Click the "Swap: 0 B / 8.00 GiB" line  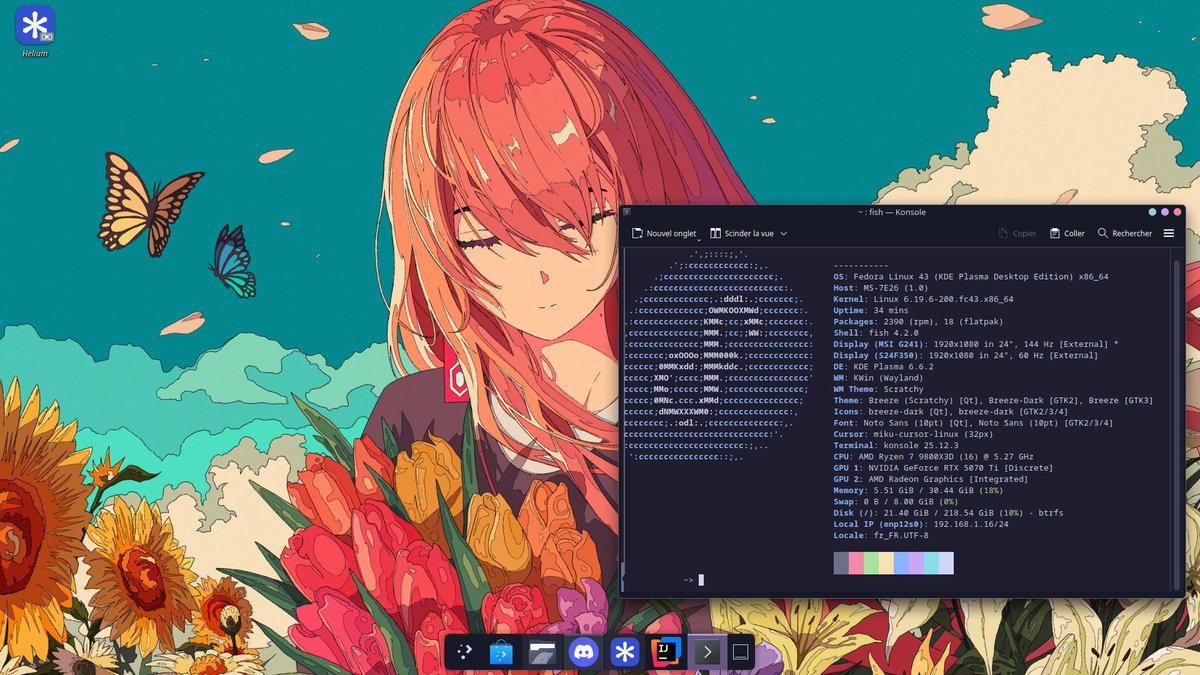click(898, 501)
